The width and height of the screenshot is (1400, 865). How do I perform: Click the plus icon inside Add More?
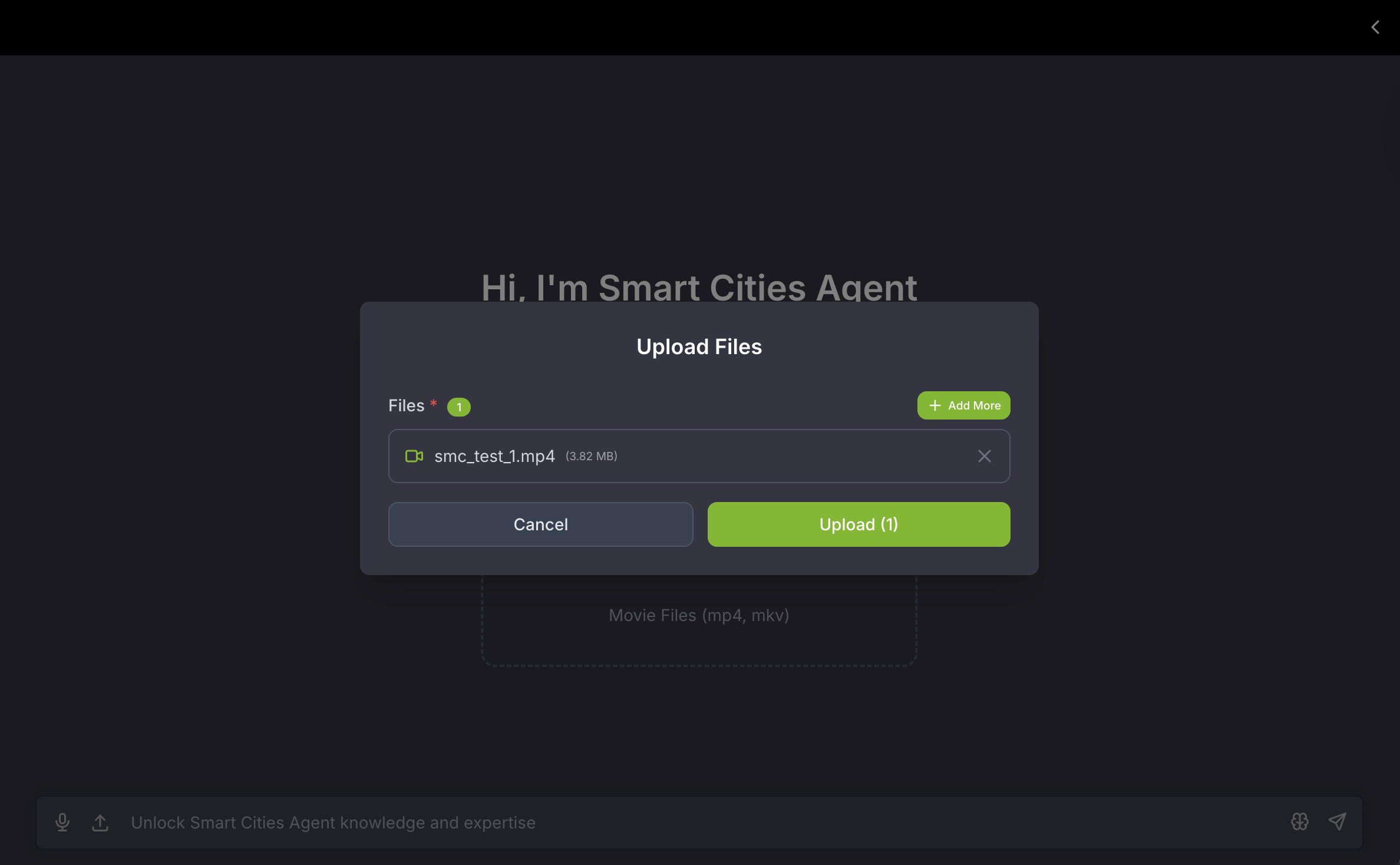935,405
